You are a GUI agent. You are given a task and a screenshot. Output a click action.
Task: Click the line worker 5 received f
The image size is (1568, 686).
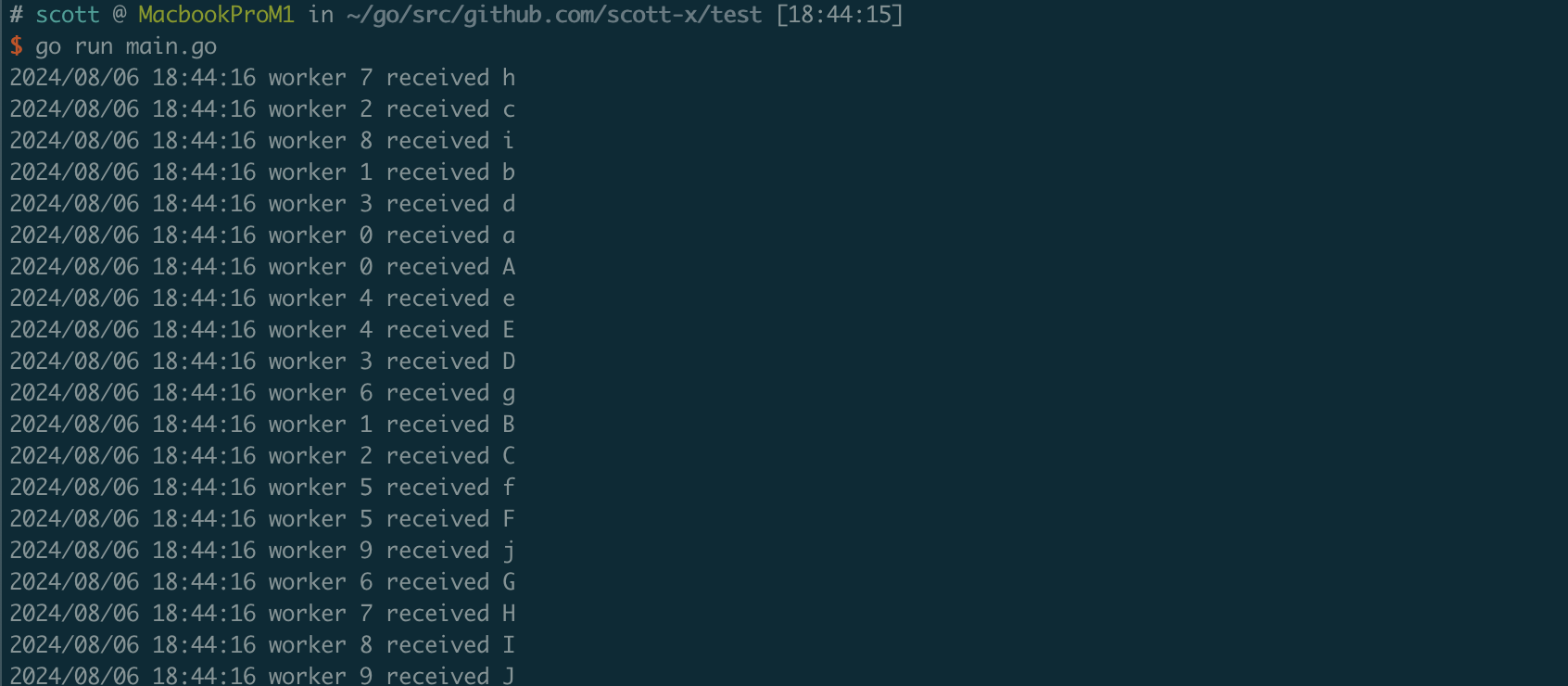click(x=262, y=488)
